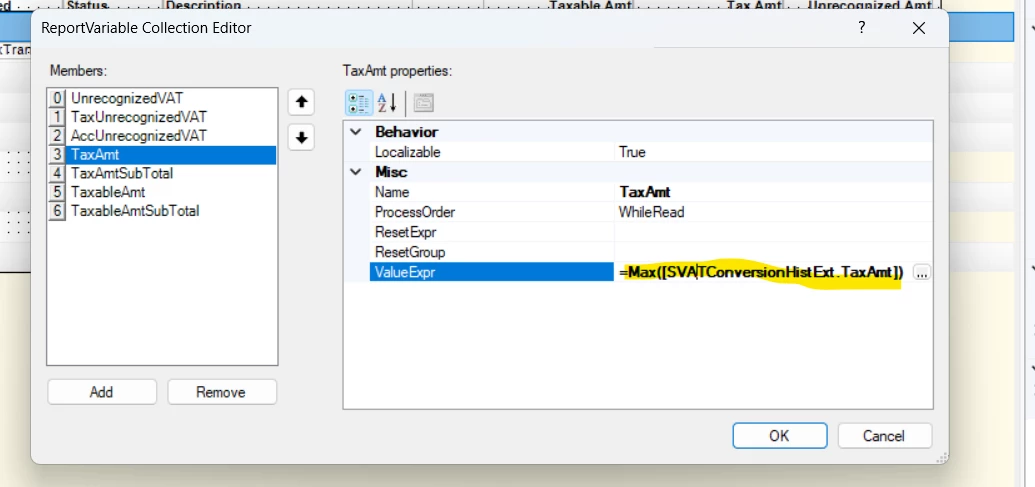Switch properties to Categorized view

coord(359,102)
